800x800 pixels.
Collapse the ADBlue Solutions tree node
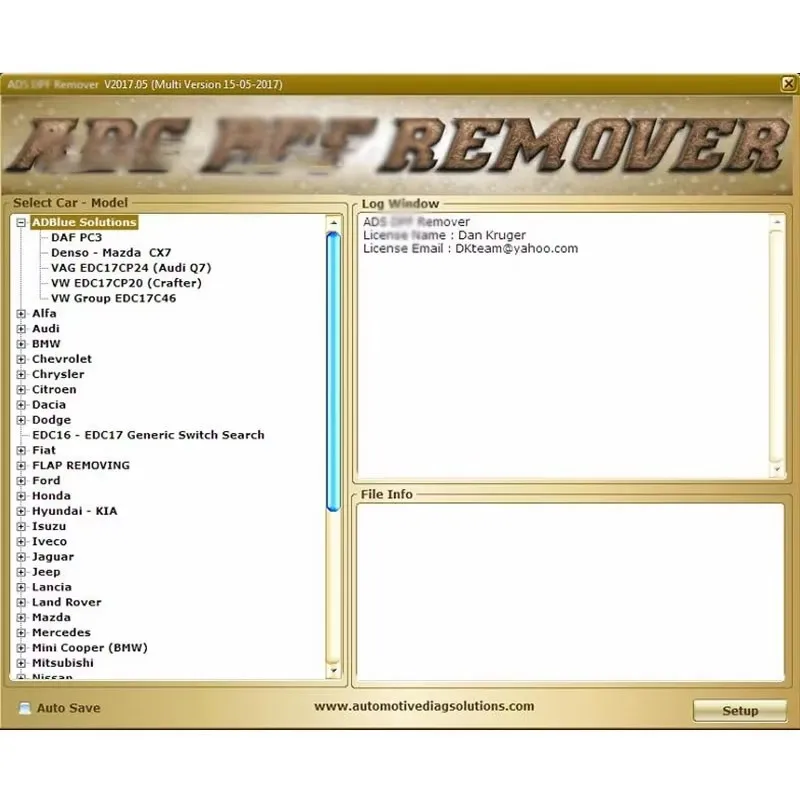[x=21, y=222]
